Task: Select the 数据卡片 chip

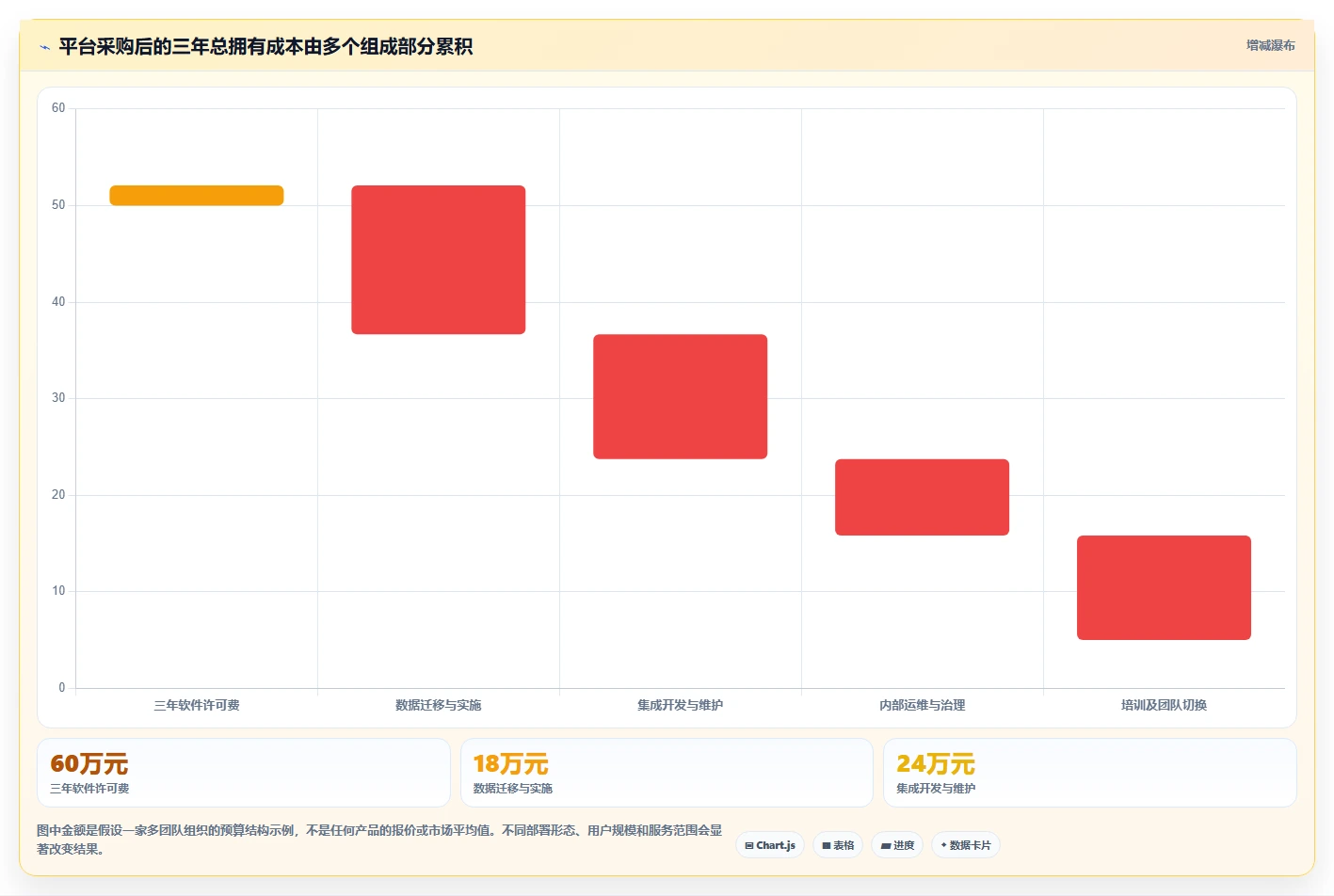Action: click(x=966, y=845)
